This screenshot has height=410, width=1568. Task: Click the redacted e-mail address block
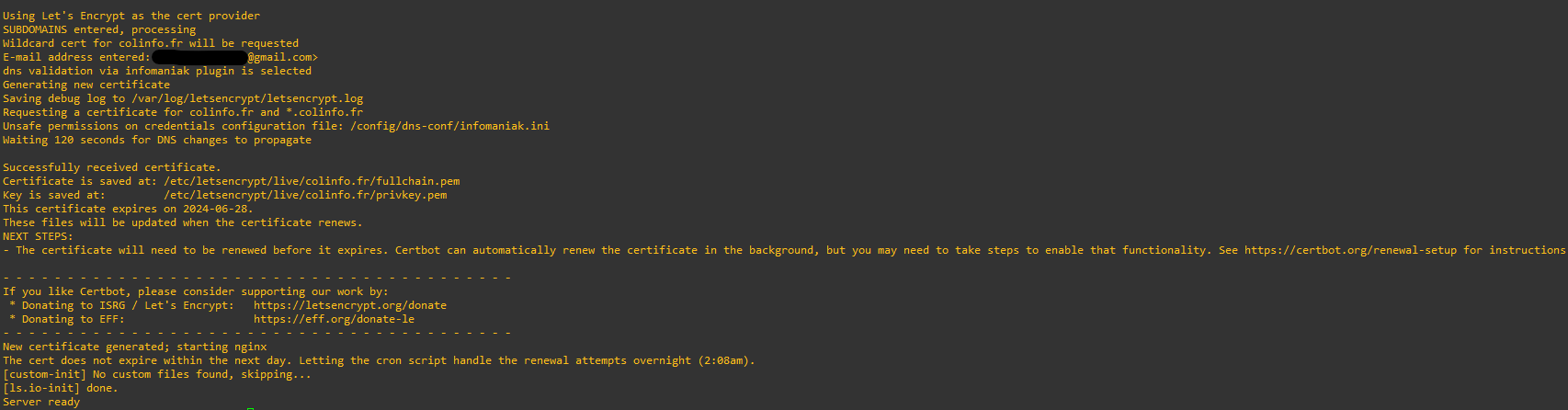coord(199,57)
